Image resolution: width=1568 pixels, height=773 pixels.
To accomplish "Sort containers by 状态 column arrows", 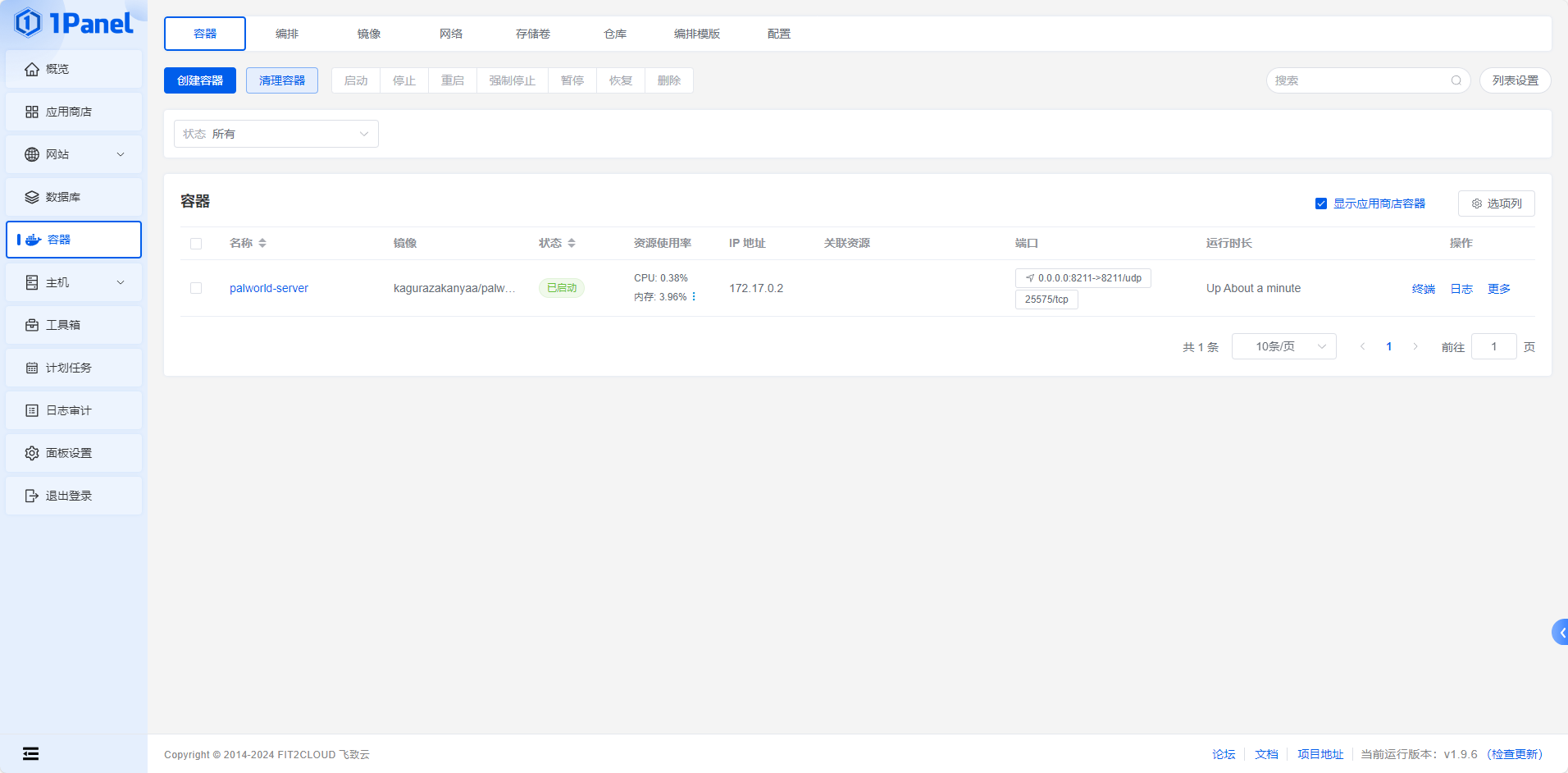I will (x=572, y=243).
